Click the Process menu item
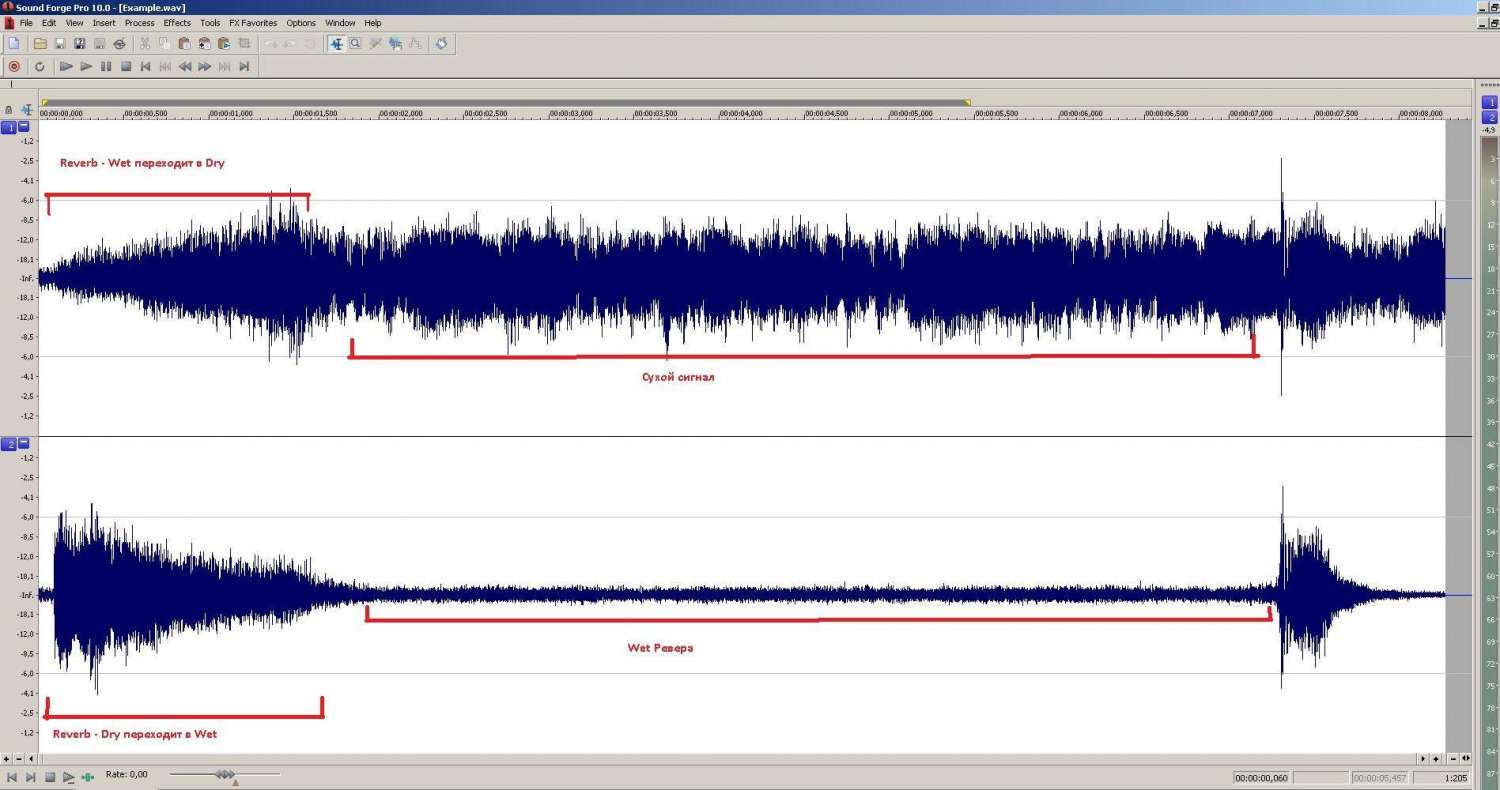The image size is (1500, 790). (139, 22)
